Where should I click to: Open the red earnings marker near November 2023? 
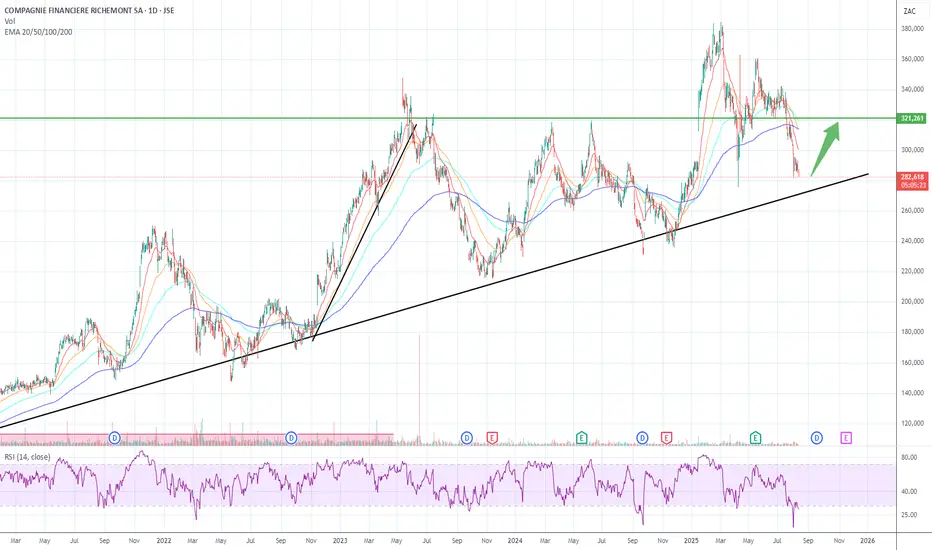[x=492, y=438]
